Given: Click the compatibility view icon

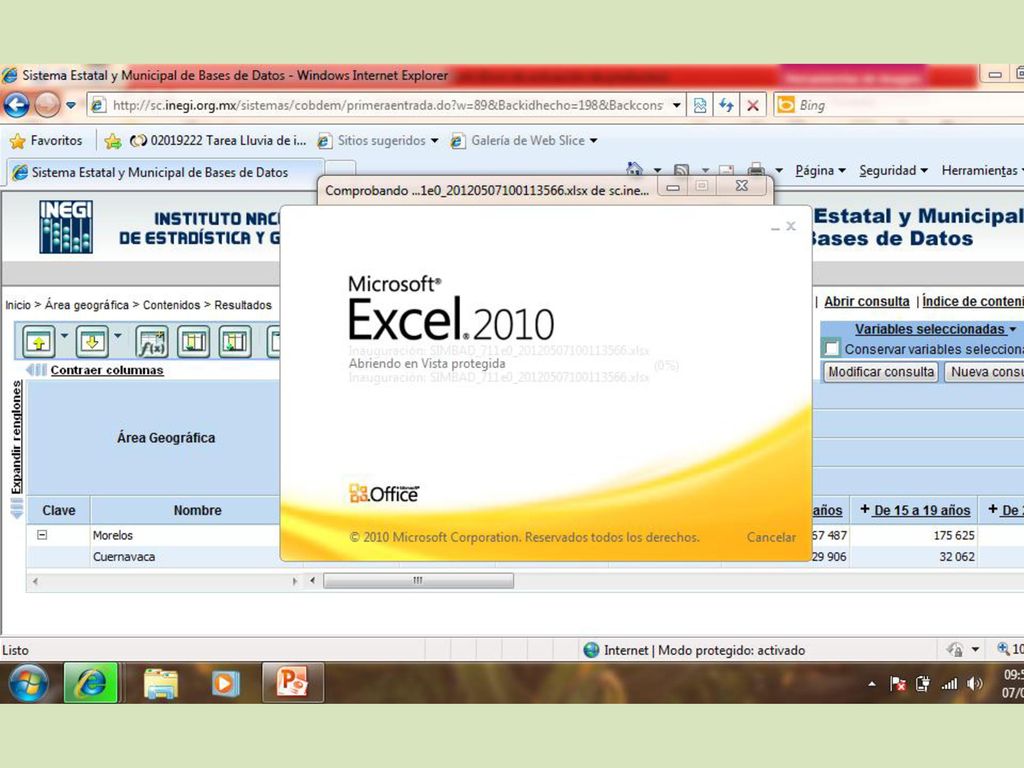Looking at the screenshot, I should tap(699, 105).
